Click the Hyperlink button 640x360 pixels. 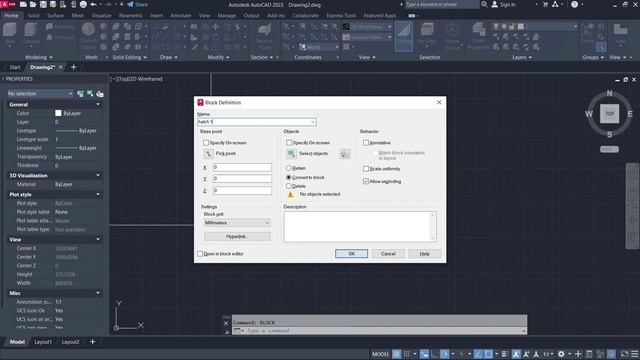tap(237, 237)
